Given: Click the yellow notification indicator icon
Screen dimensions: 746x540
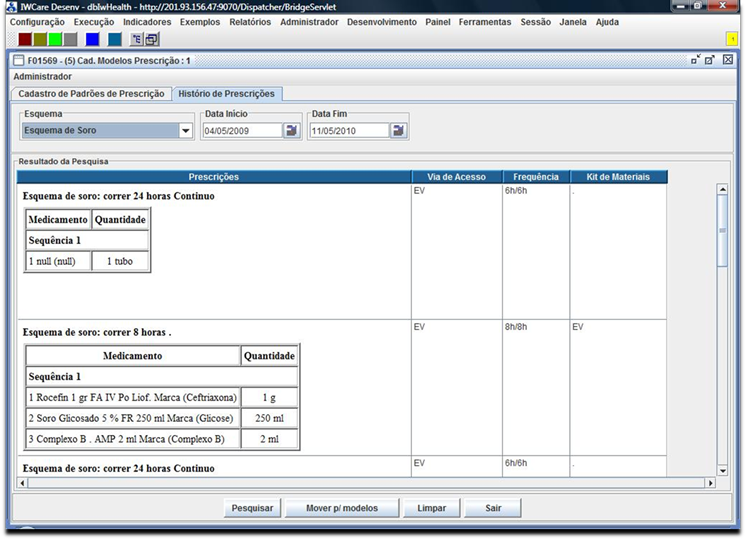Looking at the screenshot, I should click(x=732, y=38).
